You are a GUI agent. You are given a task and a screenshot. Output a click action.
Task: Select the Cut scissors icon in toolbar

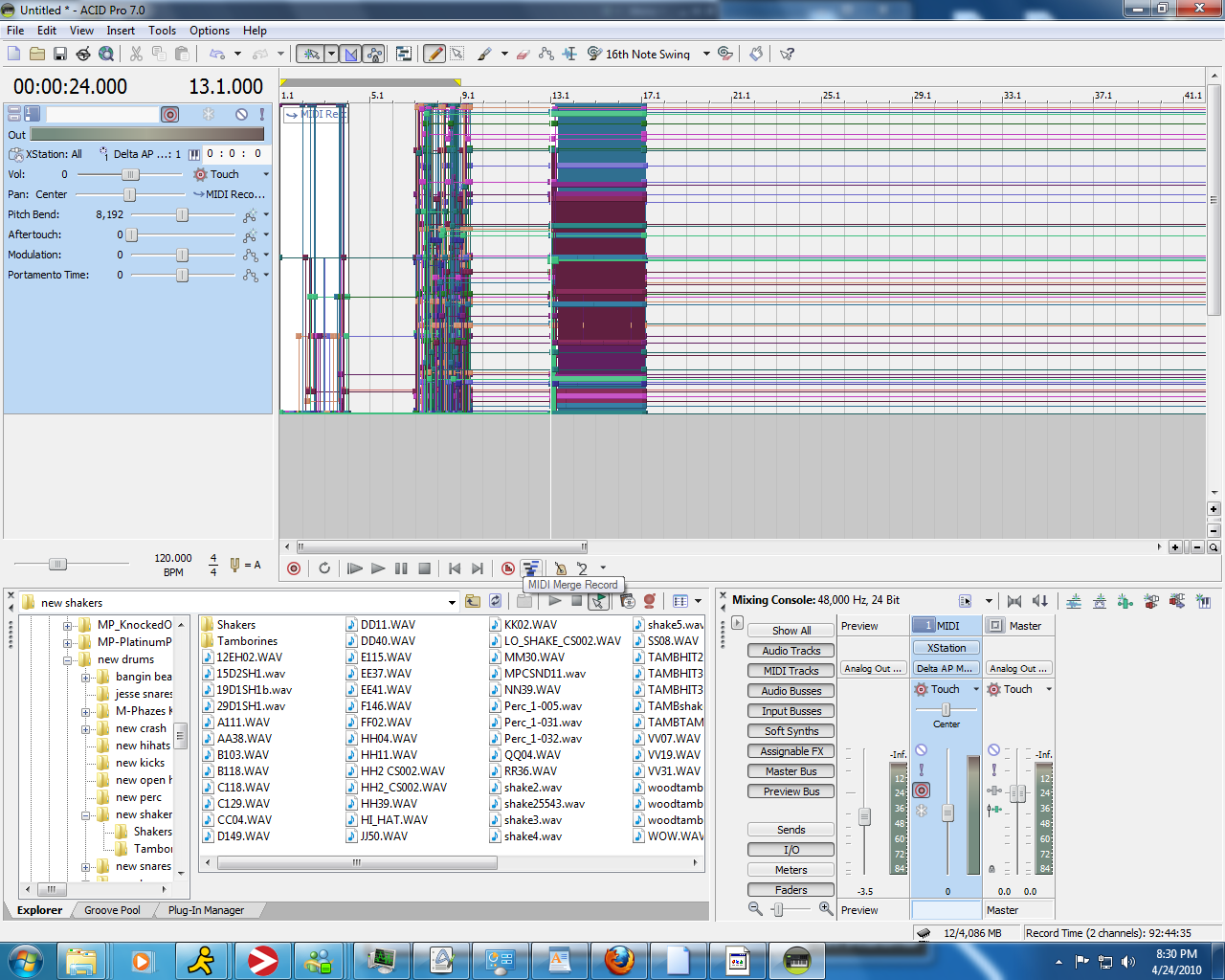136,54
